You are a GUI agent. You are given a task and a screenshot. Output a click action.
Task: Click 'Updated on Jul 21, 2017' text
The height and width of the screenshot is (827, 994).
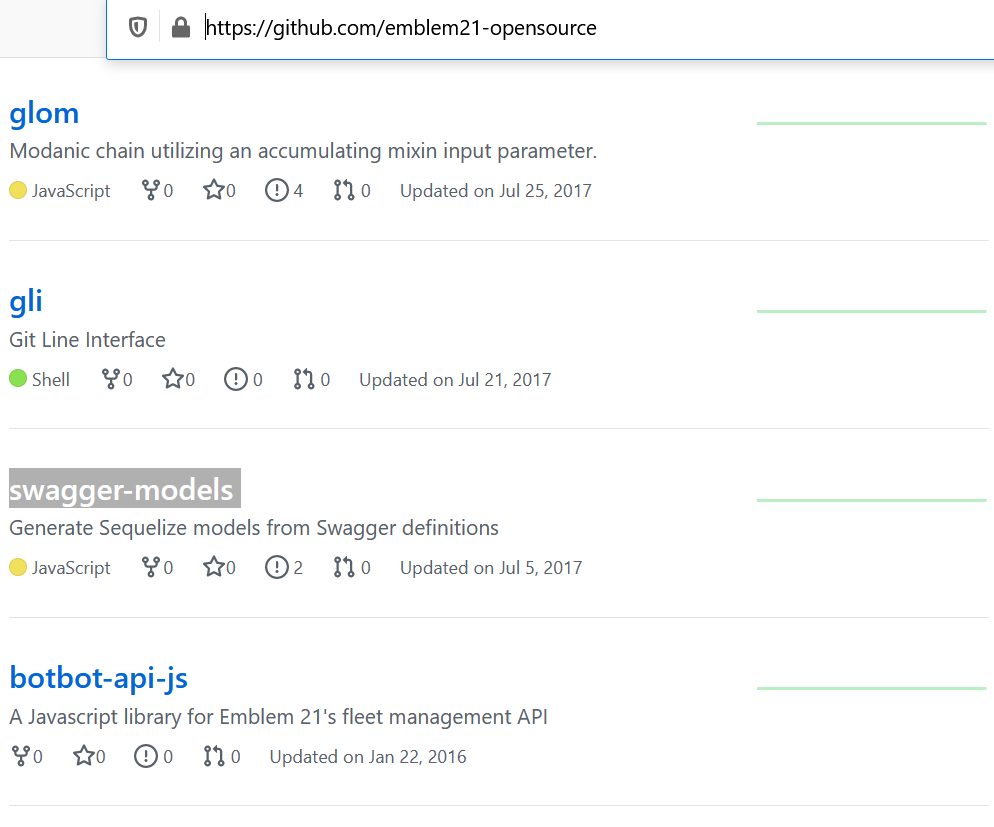455,380
